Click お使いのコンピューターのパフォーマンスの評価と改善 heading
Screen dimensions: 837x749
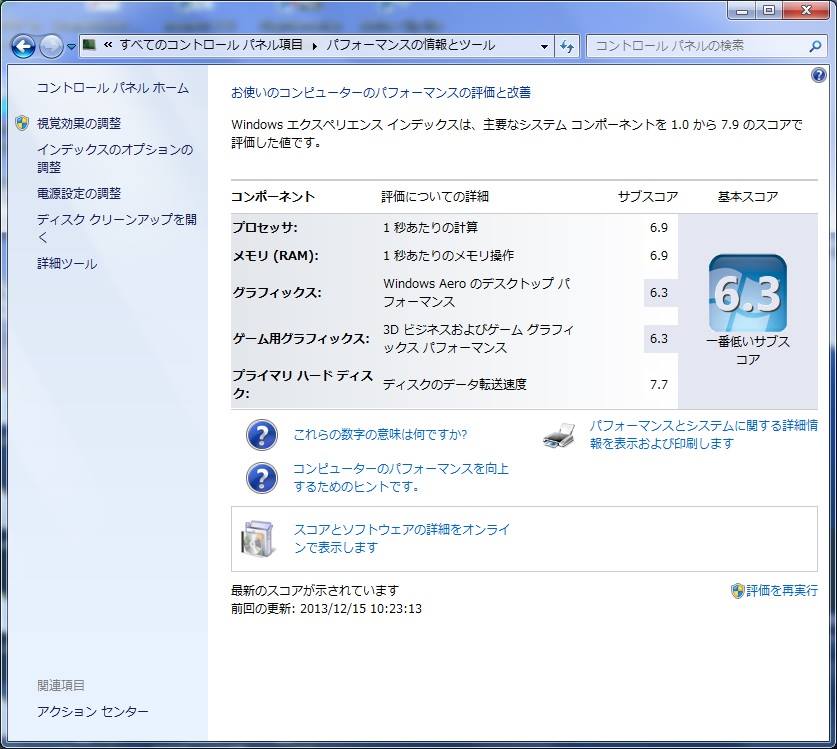click(381, 93)
